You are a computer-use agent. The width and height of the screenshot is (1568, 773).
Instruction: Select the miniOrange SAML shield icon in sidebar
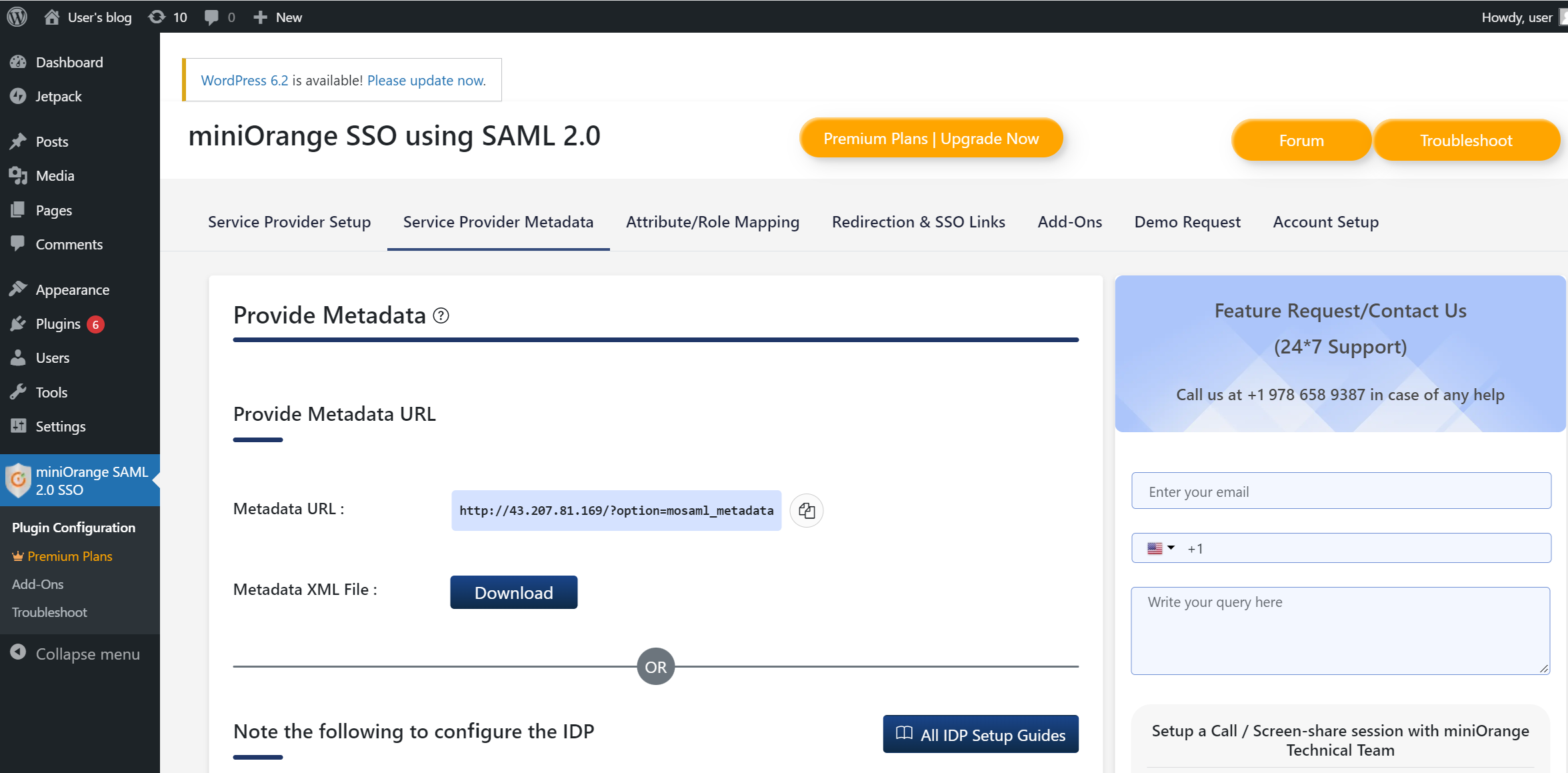click(x=19, y=480)
